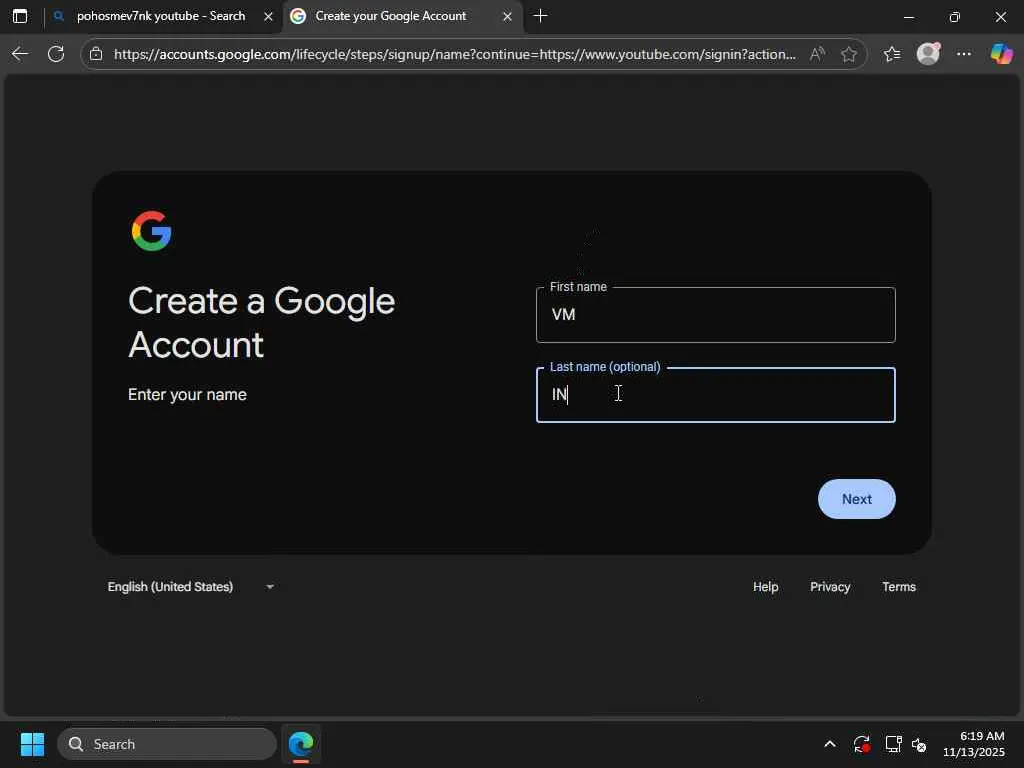Screen dimensions: 1024x768
Task: Refresh the current page
Action: pyautogui.click(x=56, y=54)
